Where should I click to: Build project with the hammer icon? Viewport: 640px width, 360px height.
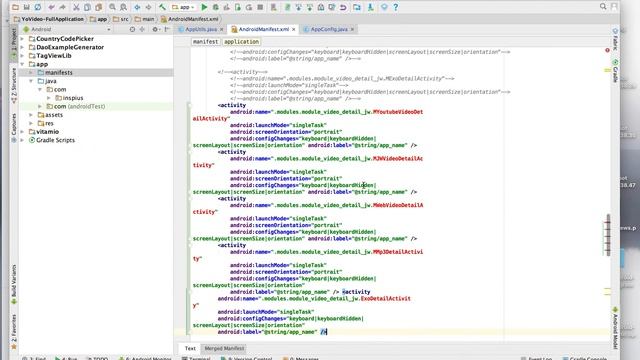point(162,7)
